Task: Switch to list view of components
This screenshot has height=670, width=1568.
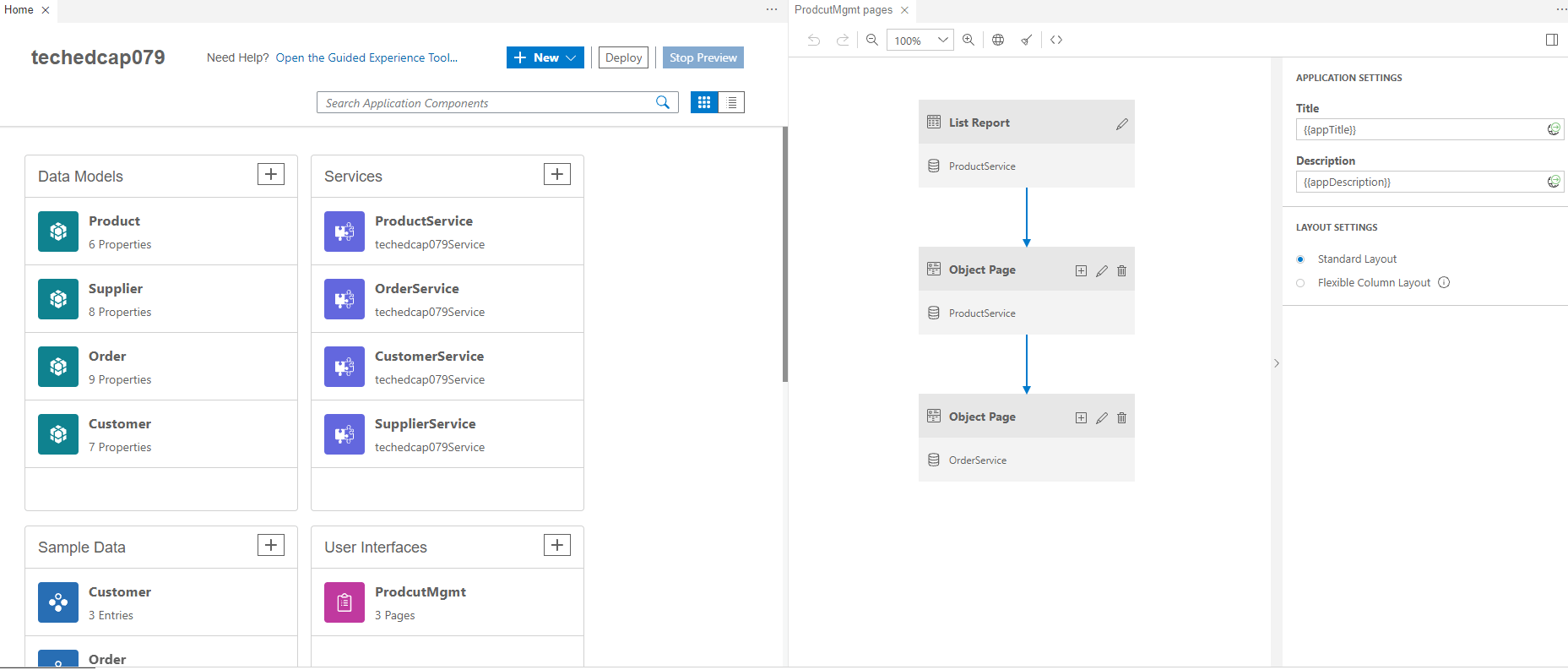Action: tap(731, 102)
